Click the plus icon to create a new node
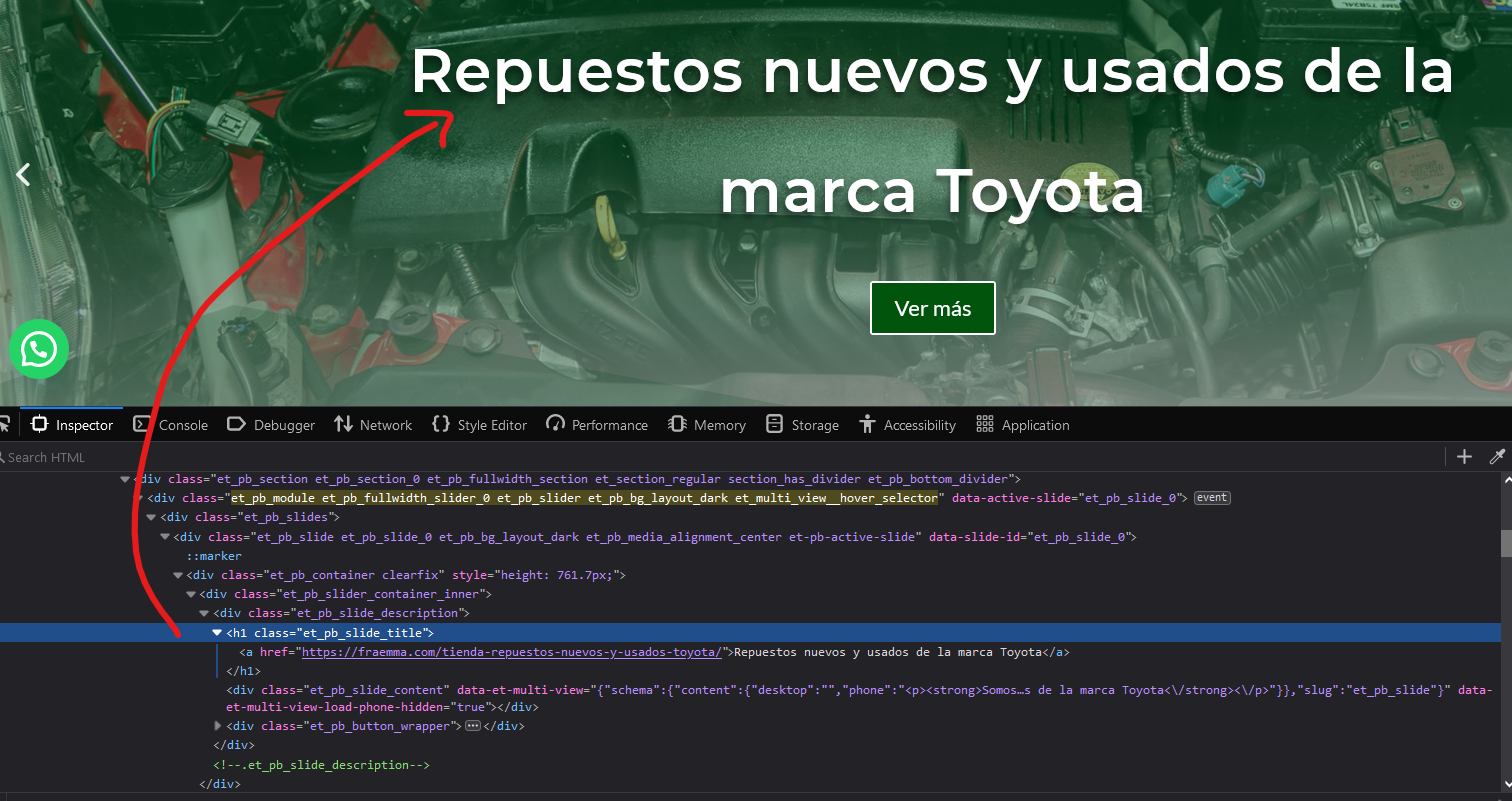Screen dimensions: 1512x801 click(x=1464, y=457)
